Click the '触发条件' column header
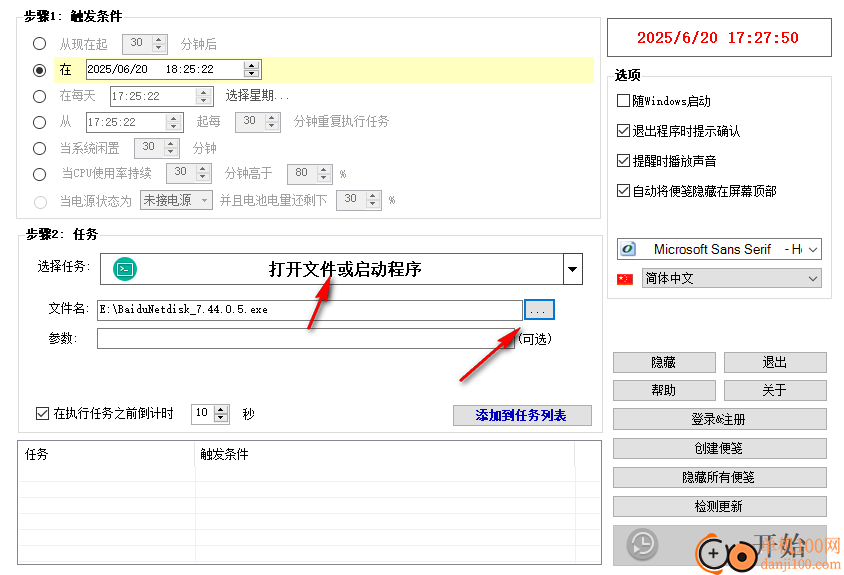 (x=384, y=454)
